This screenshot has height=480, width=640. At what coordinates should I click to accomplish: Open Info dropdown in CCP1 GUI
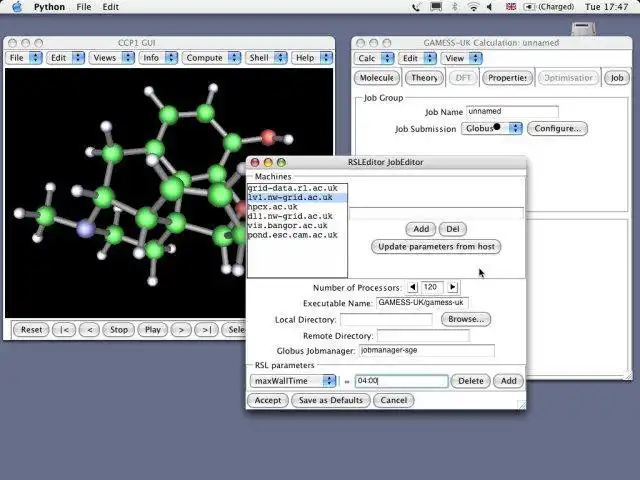[158, 58]
